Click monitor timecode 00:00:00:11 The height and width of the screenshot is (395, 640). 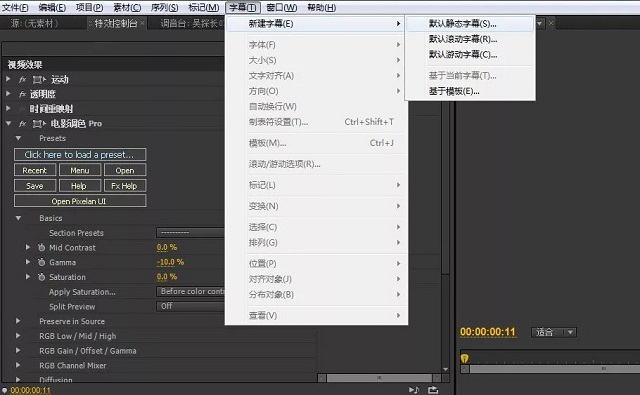488,332
